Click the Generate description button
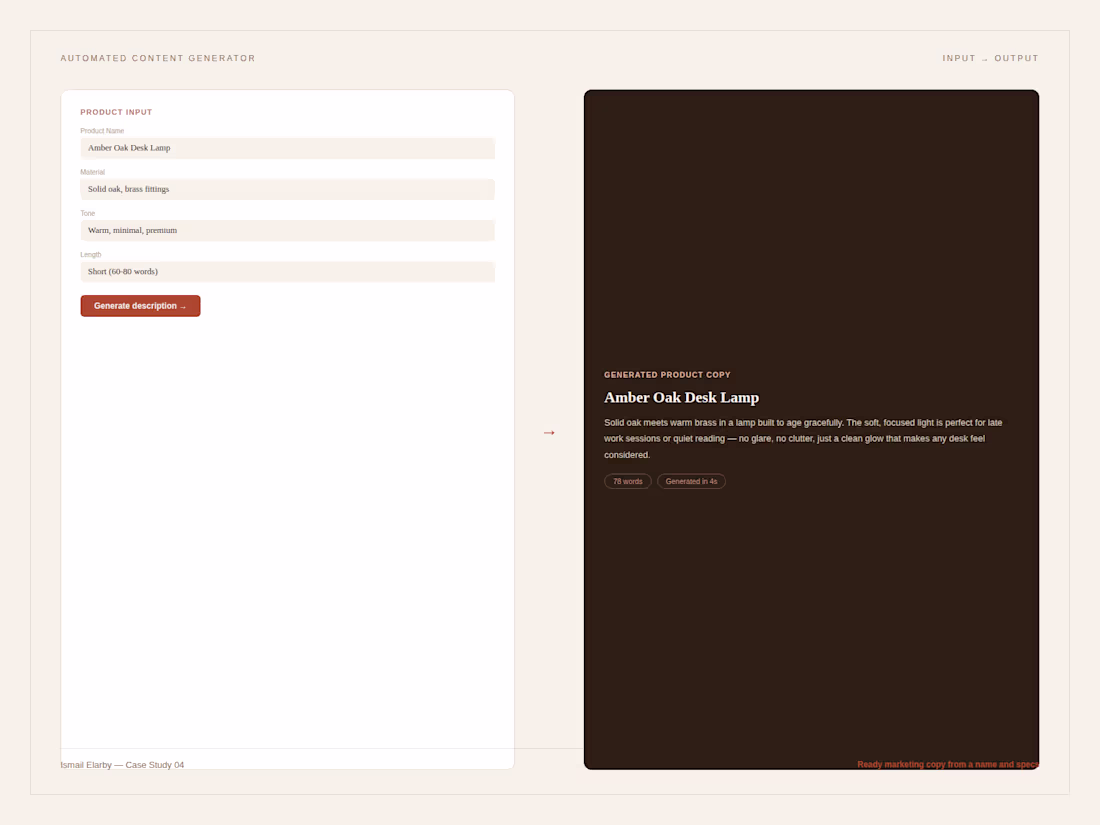This screenshot has height=825, width=1100. point(140,306)
